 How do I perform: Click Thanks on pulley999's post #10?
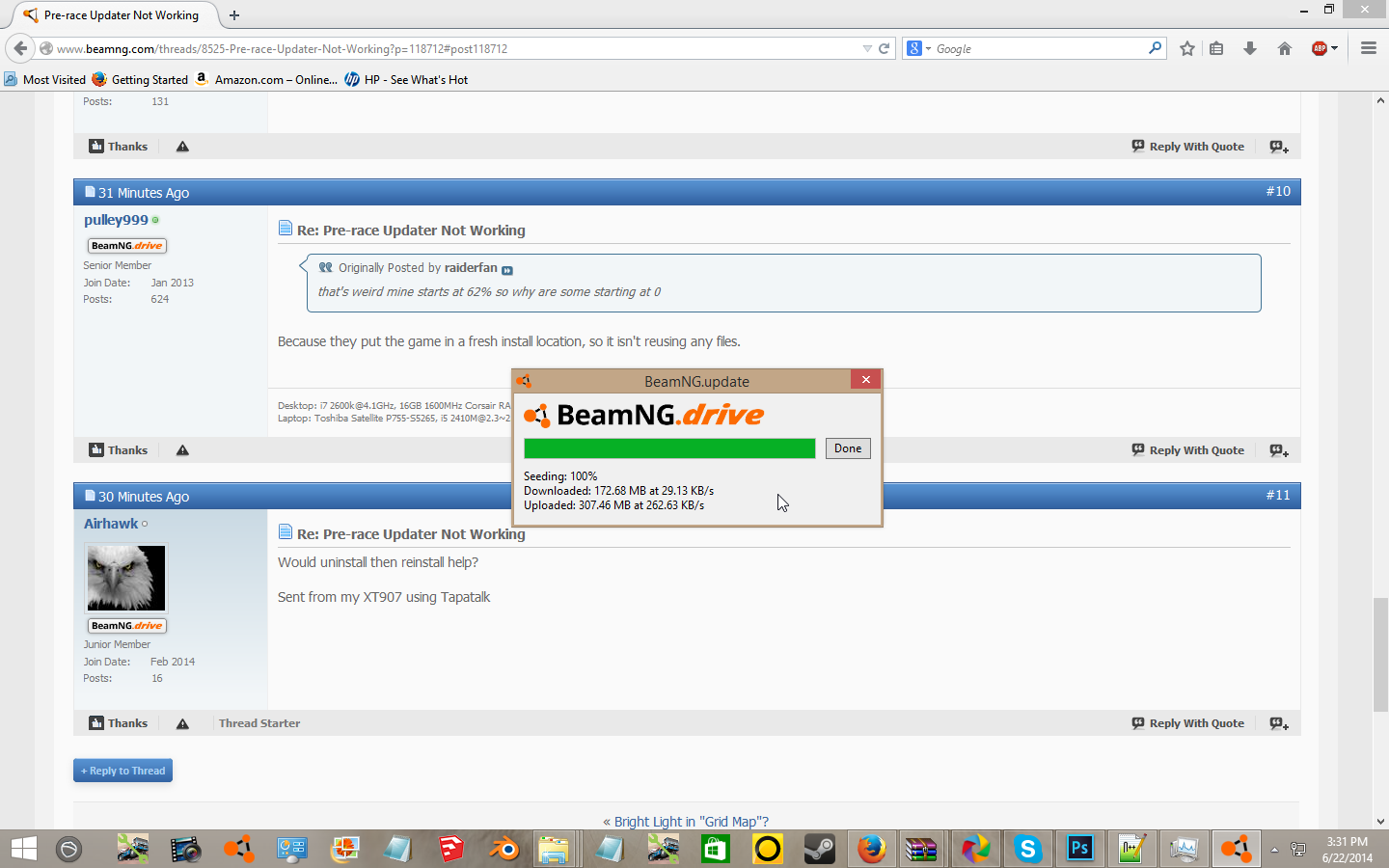tap(119, 450)
